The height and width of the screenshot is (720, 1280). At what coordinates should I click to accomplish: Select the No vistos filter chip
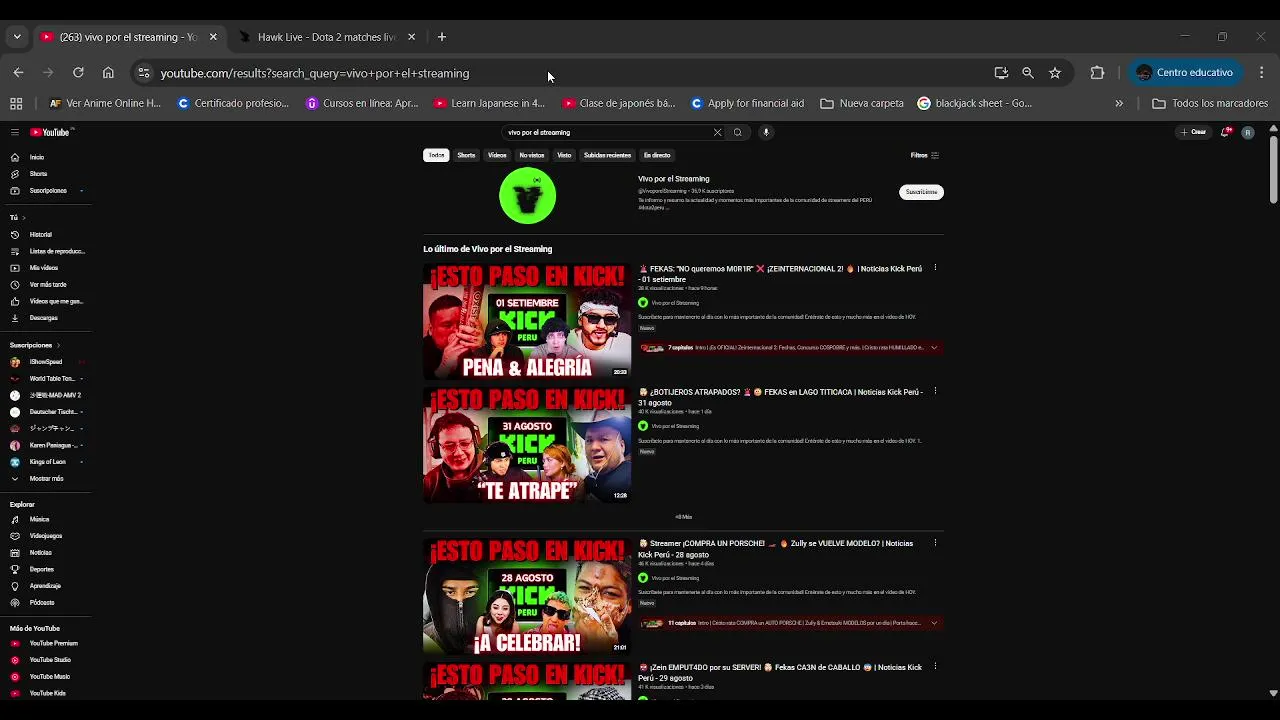532,155
